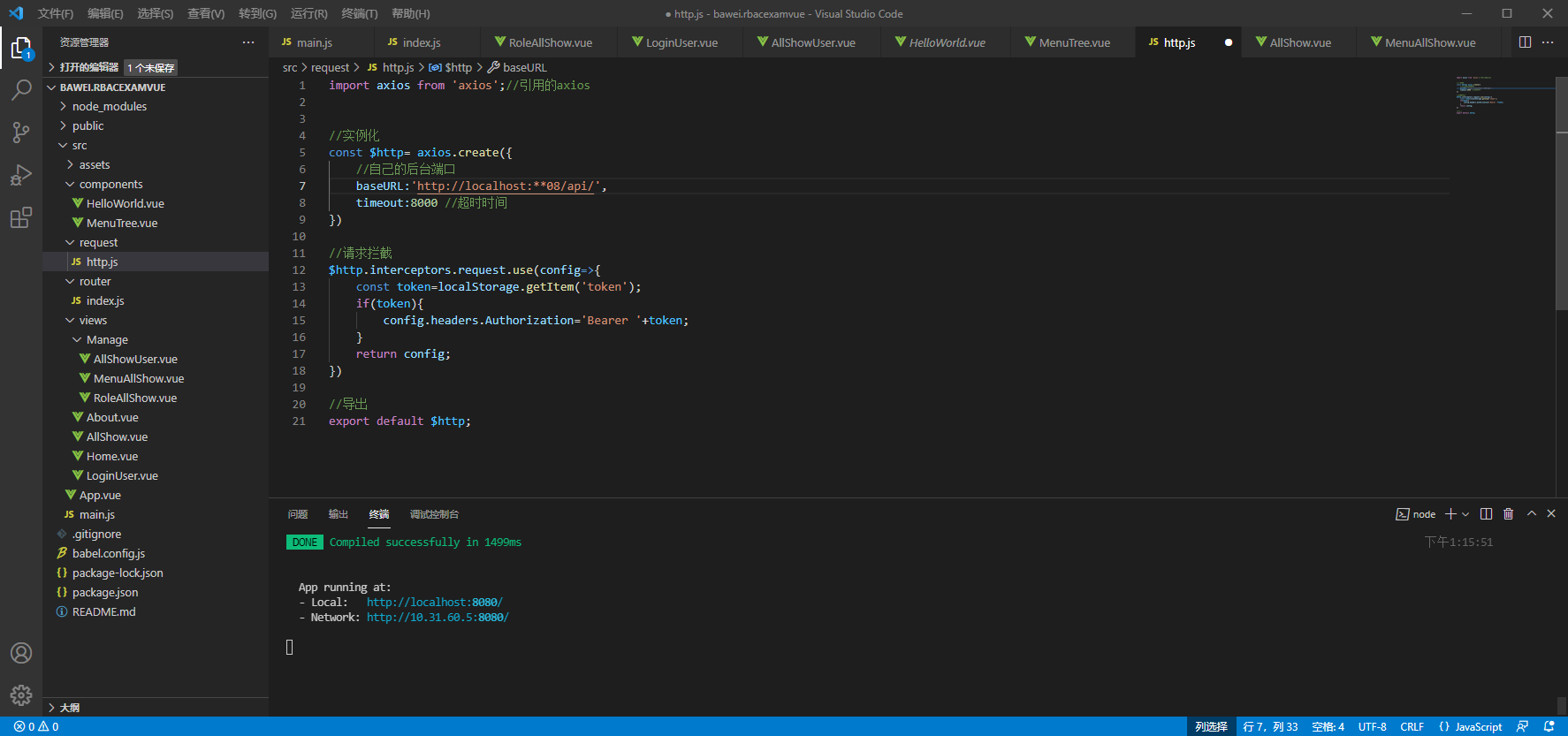
Task: Open the feedback icon in status bar
Action: pos(1522,726)
